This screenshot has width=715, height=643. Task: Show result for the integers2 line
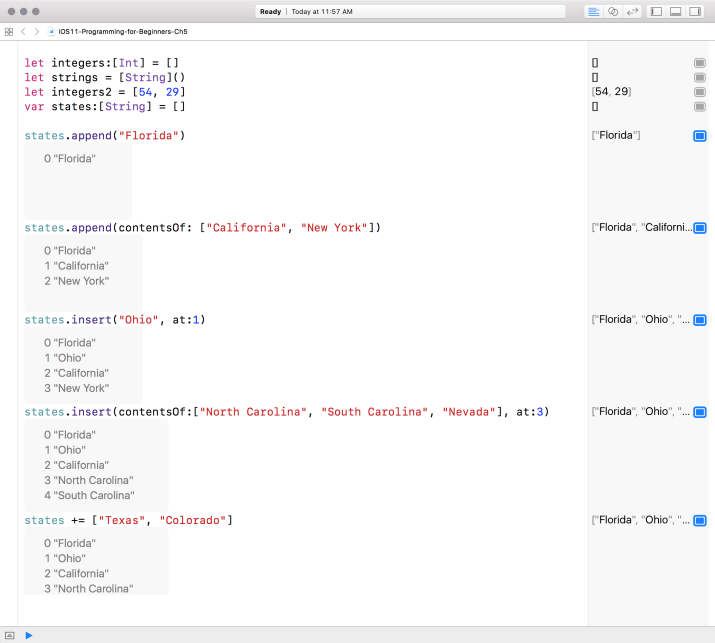(x=699, y=92)
